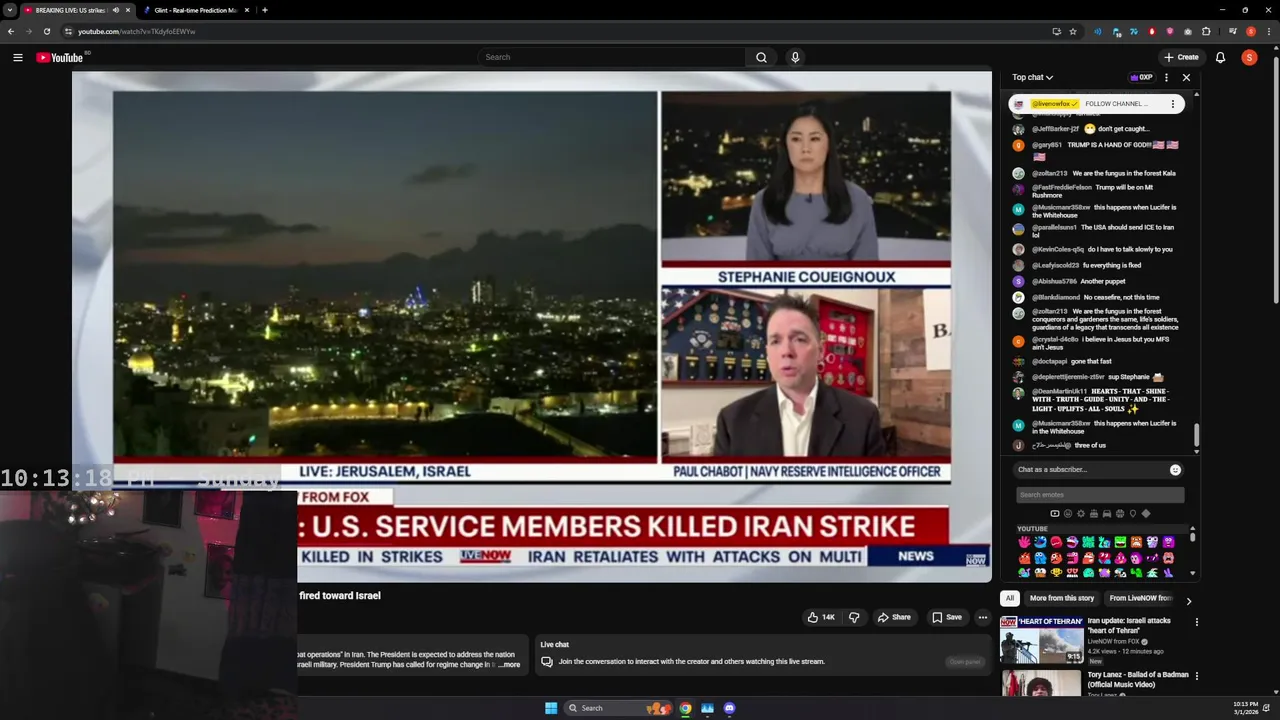The image size is (1280, 720).
Task: Start voice search with the microphone icon
Action: click(795, 57)
